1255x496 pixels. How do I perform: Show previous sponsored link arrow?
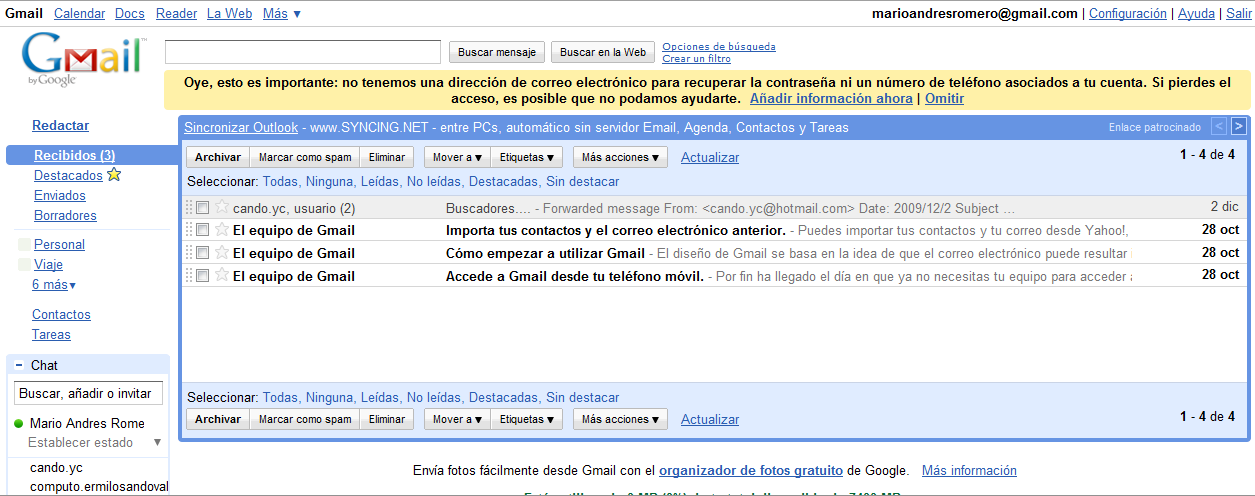[x=1218, y=126]
